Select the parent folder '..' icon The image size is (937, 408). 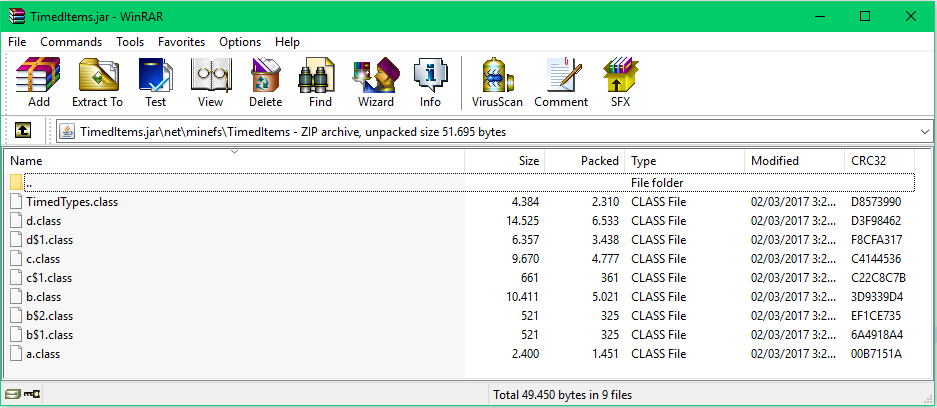point(17,182)
